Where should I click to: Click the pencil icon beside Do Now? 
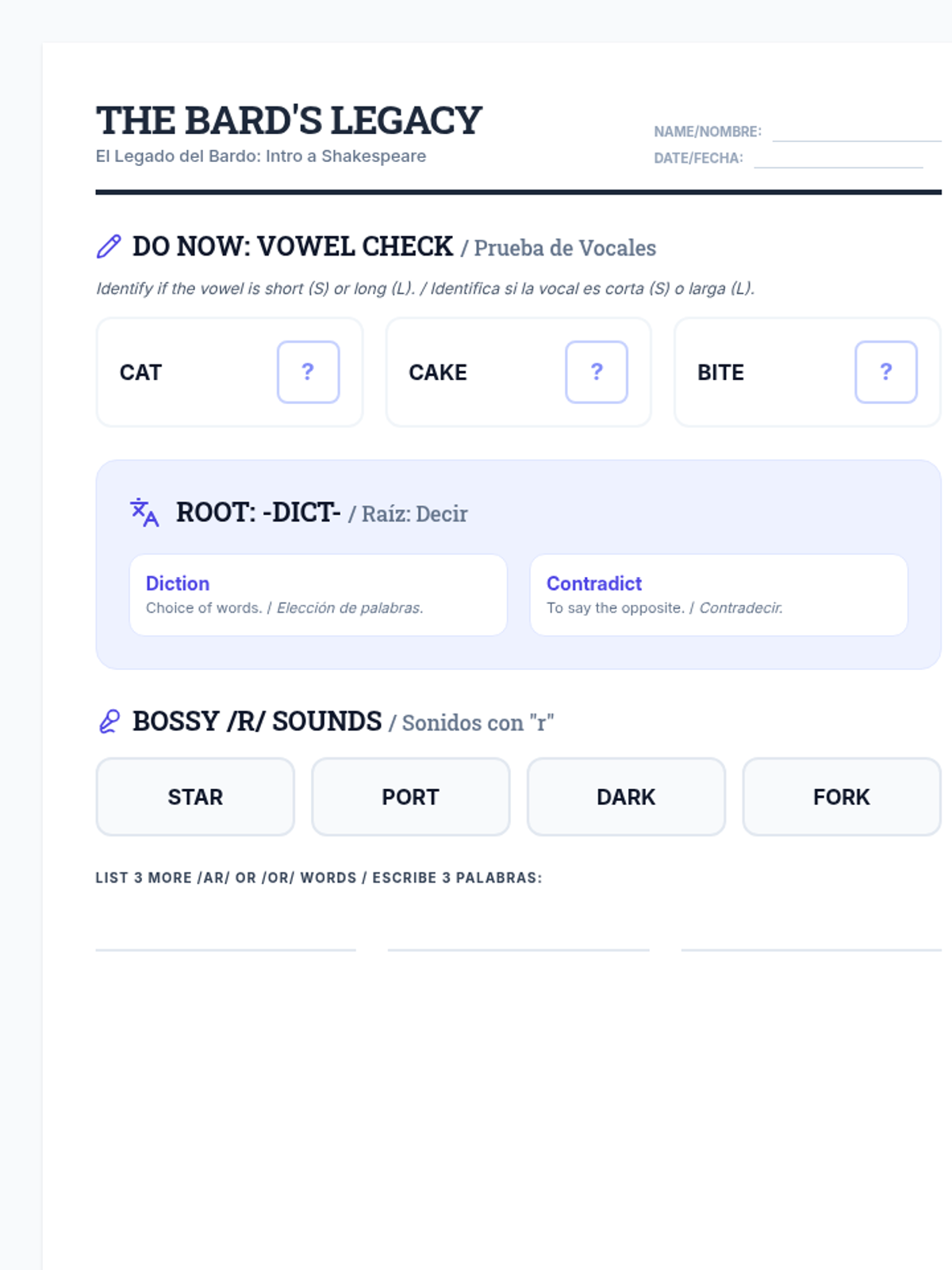point(109,246)
